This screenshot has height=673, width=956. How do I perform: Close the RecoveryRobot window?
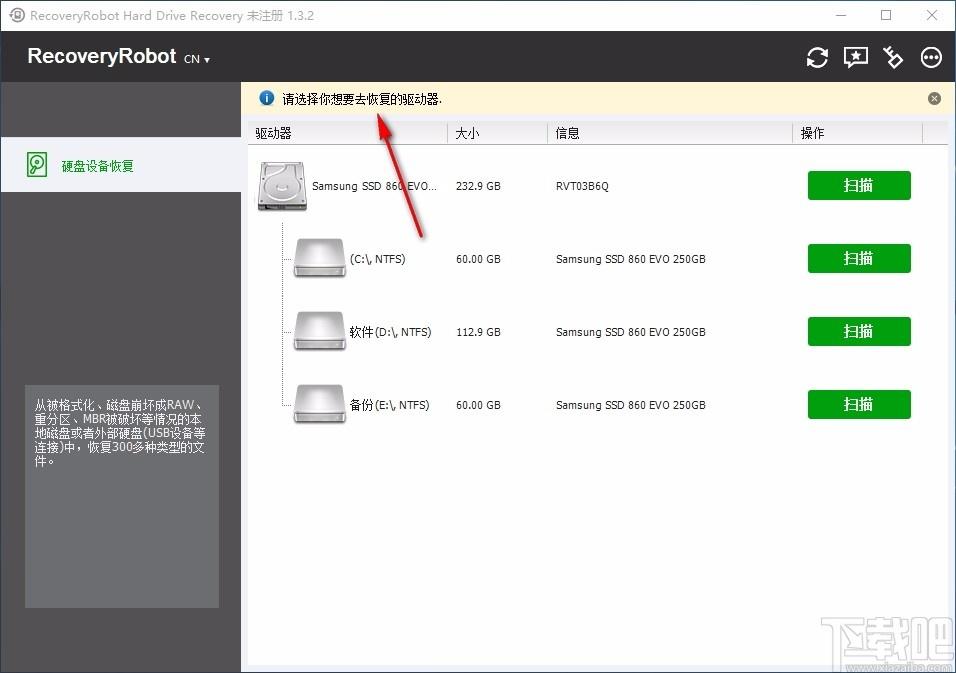coord(932,15)
